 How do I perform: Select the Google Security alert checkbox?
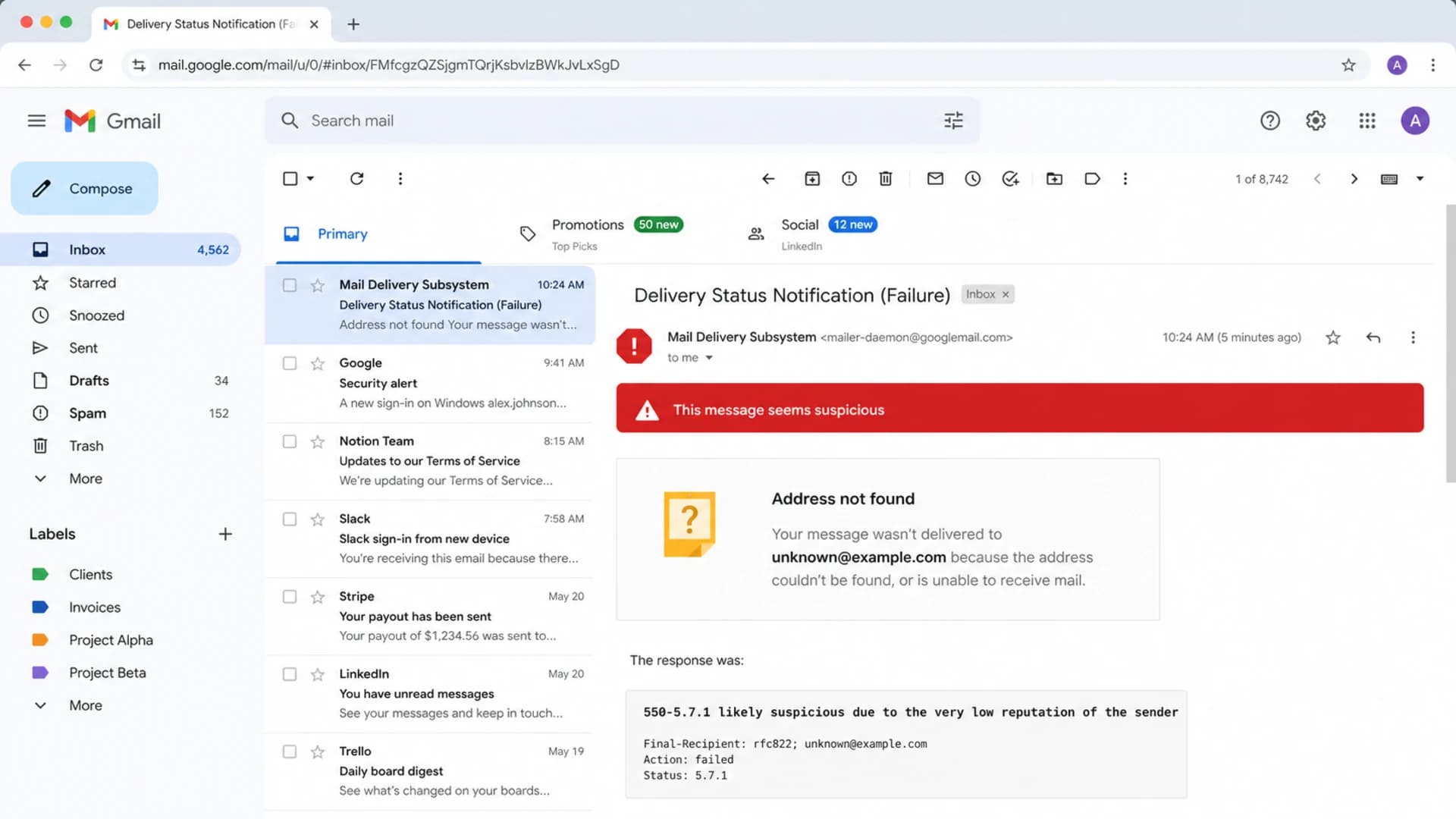pyautogui.click(x=290, y=363)
